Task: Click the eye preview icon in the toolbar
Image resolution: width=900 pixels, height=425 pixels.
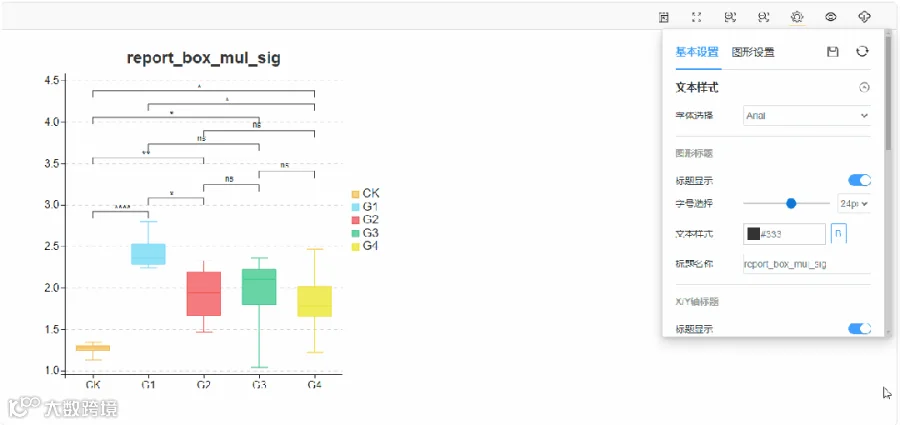Action: coord(831,17)
